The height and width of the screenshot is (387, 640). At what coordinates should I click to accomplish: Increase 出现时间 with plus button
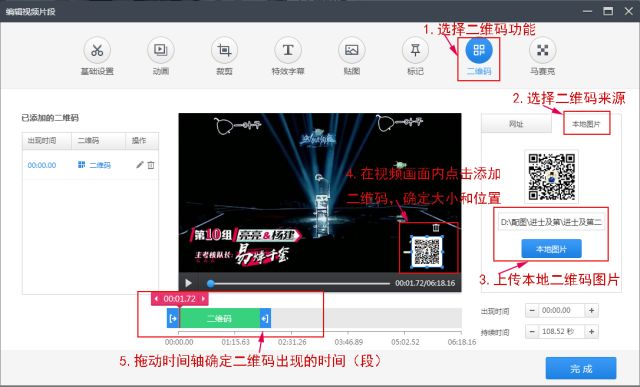click(591, 311)
